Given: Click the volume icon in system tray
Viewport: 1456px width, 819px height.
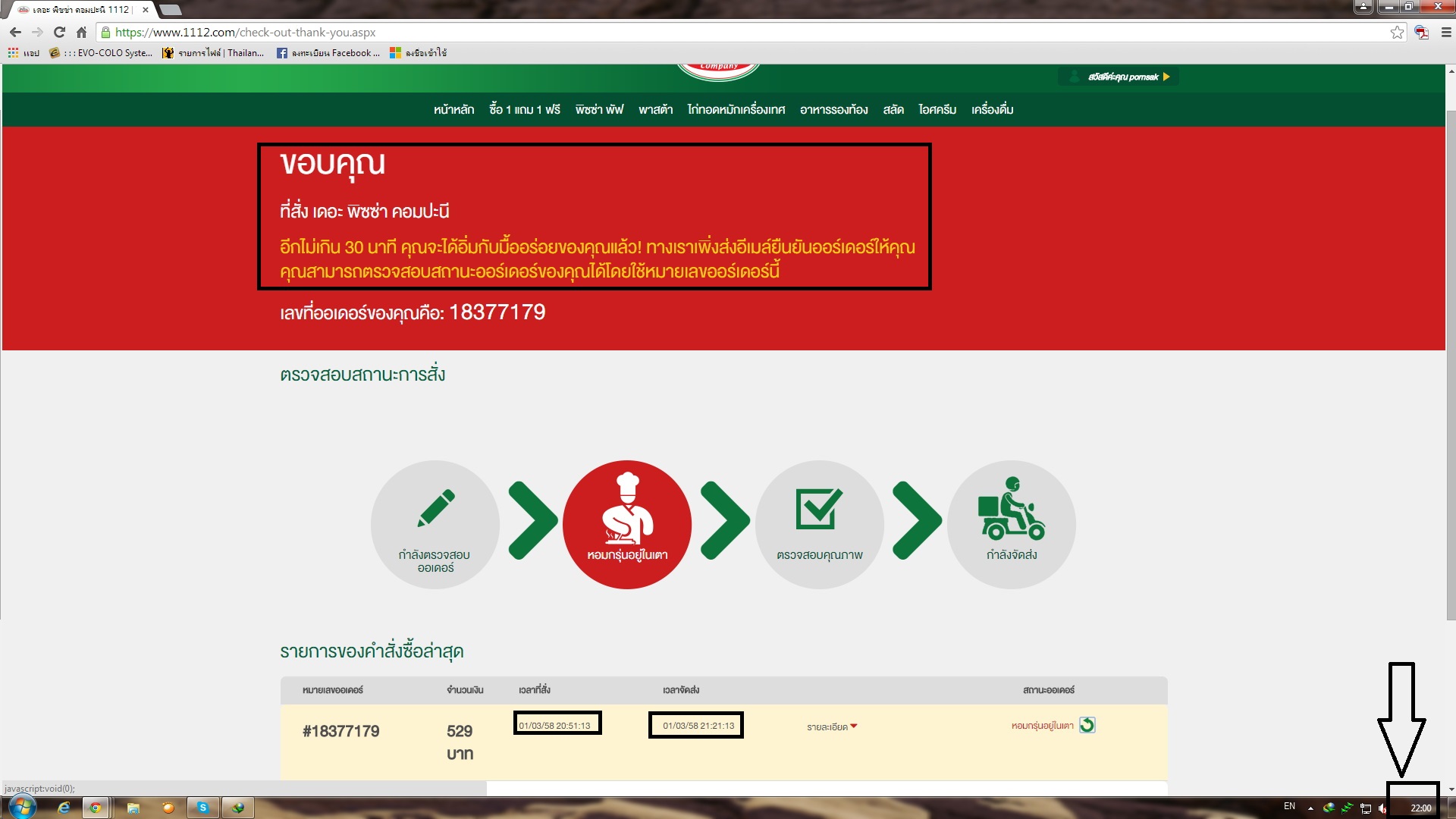Looking at the screenshot, I should tap(1382, 808).
